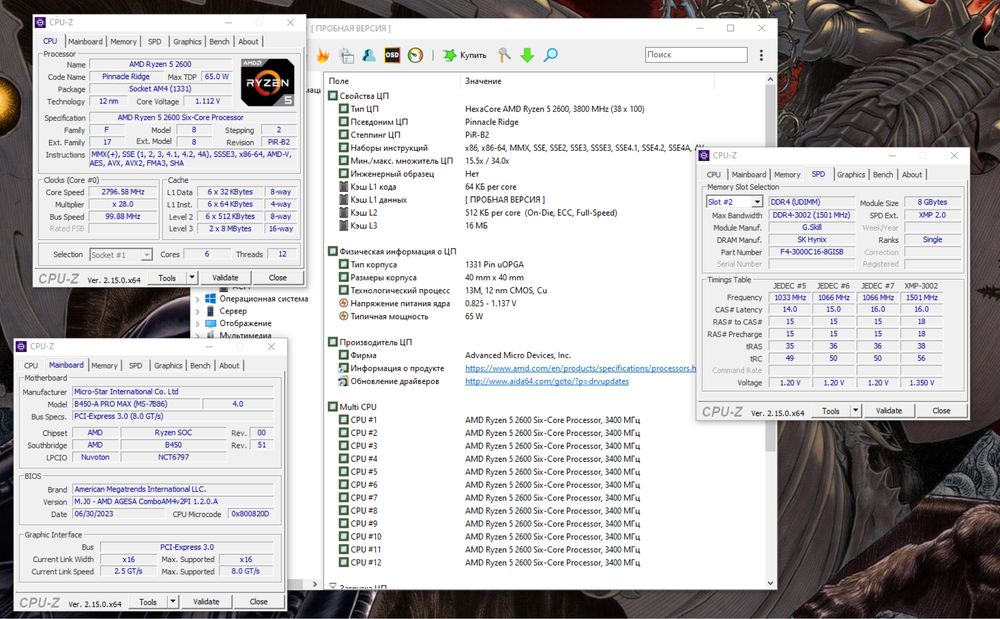Open Tools dropdown arrow in CPU-Z SPD window

[855, 411]
